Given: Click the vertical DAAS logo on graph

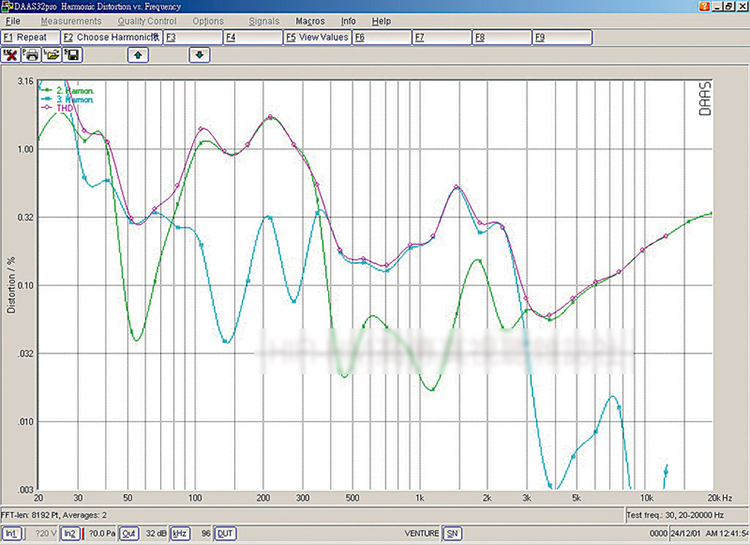Looking at the screenshot, I should click(705, 98).
